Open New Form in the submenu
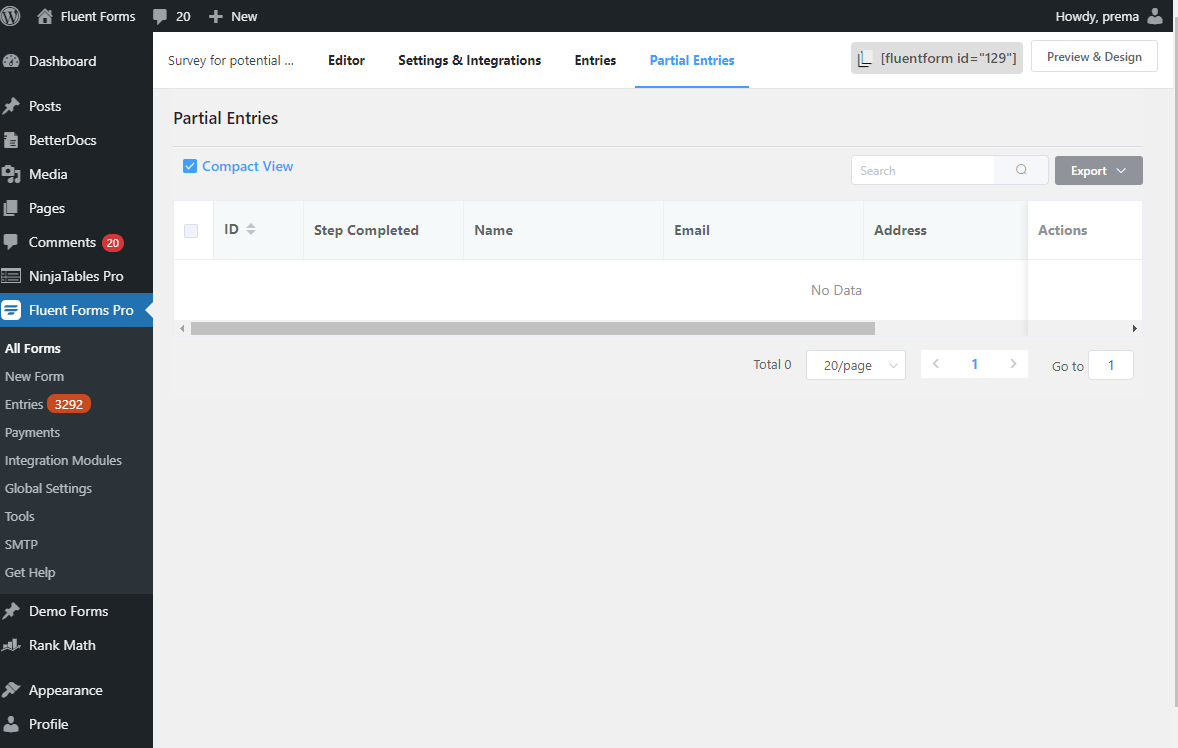Screen dimensions: 1178x748 pos(35,376)
